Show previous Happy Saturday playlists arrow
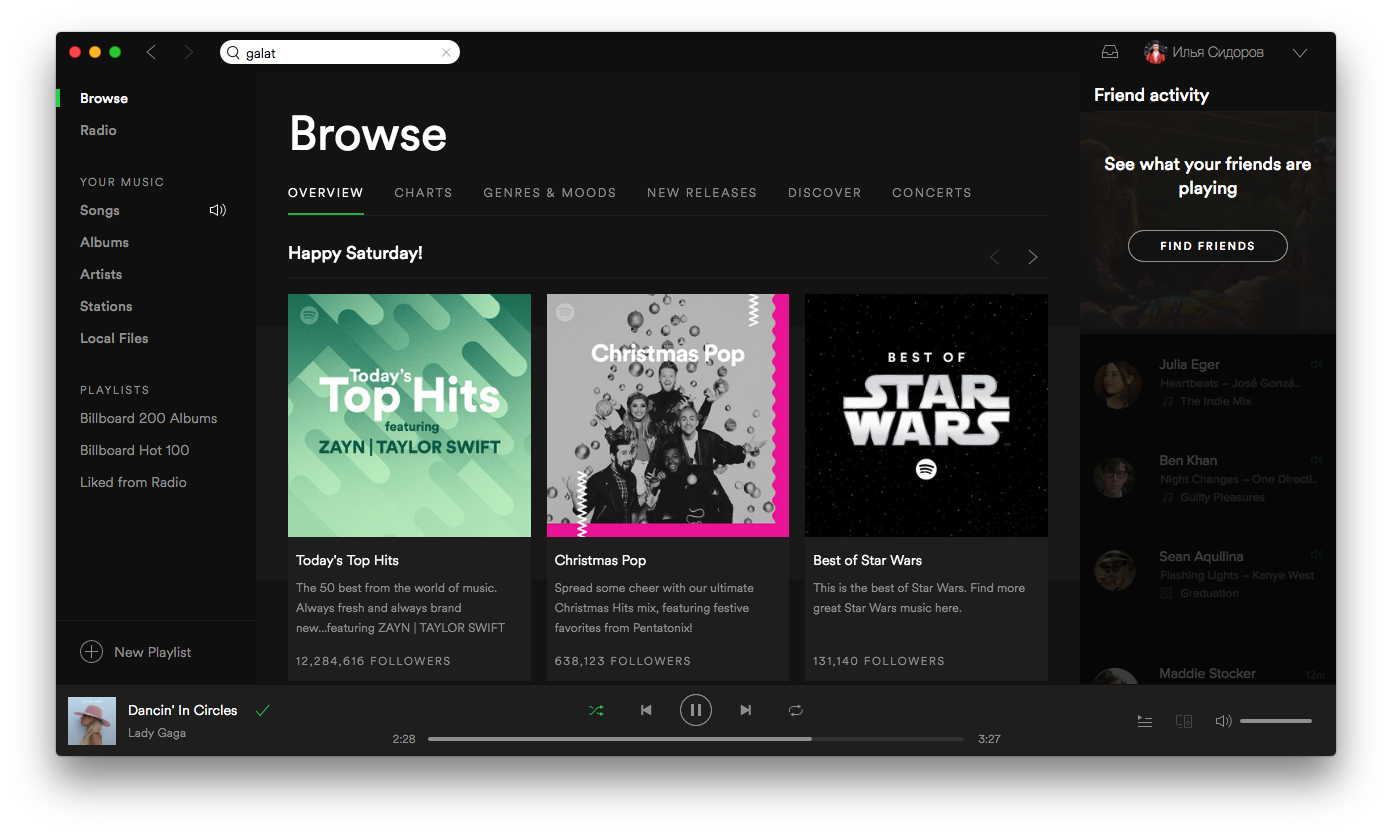 [994, 257]
